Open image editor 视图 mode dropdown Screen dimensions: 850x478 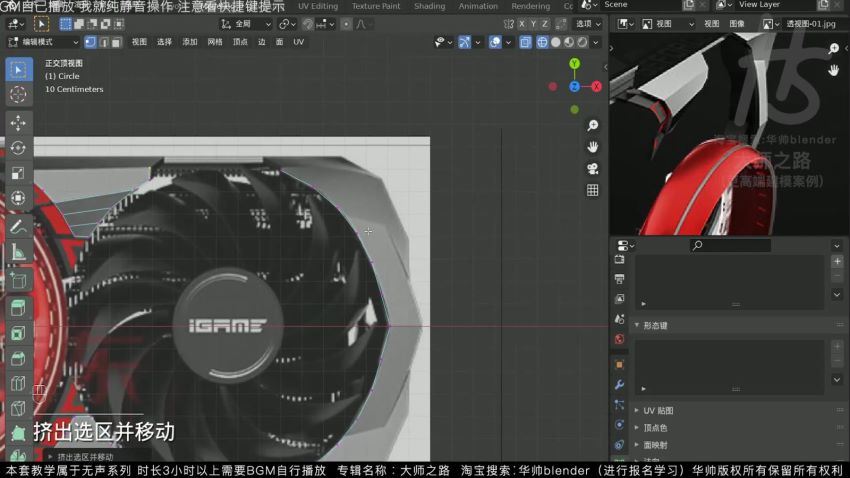point(668,24)
